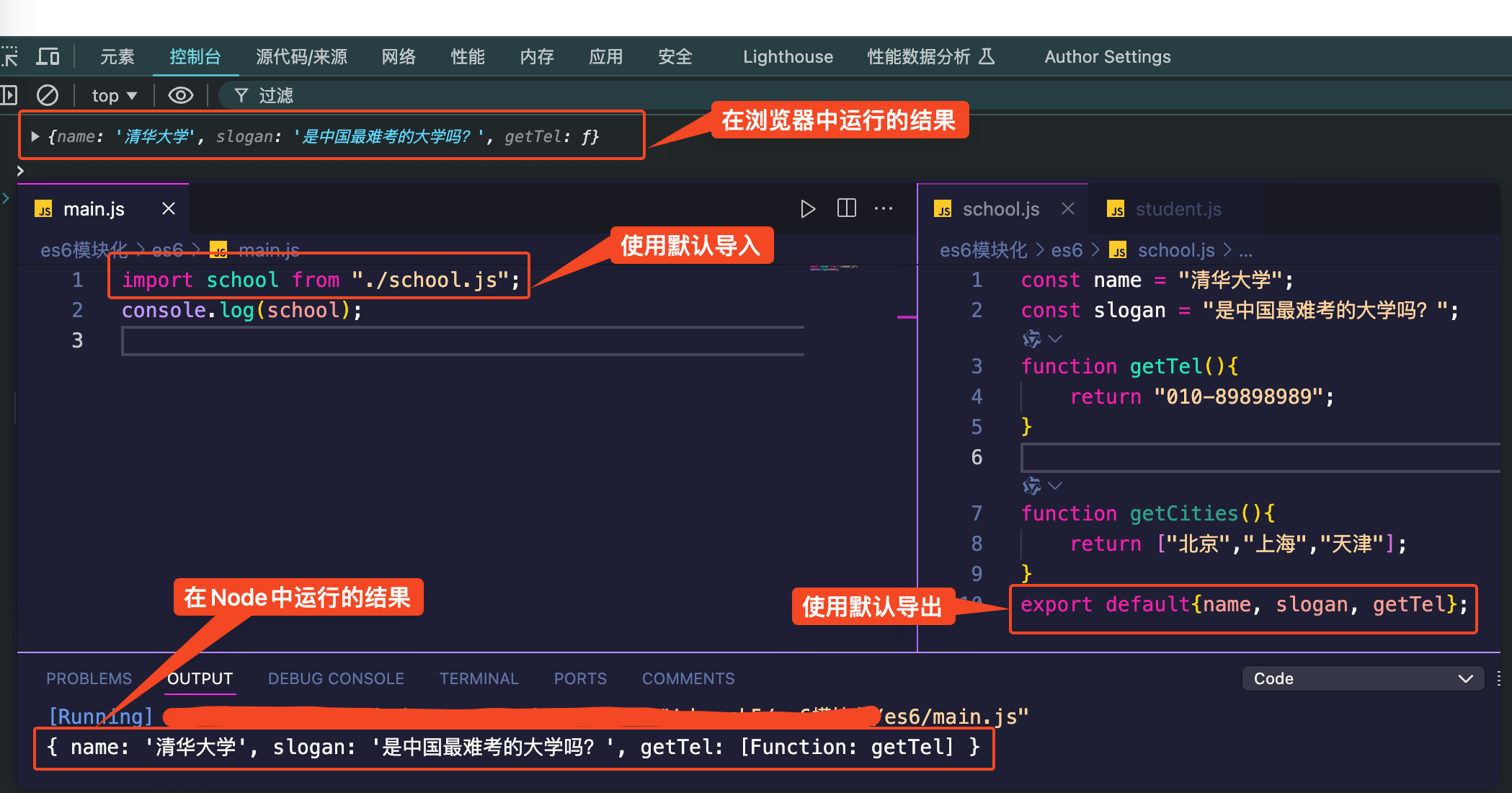This screenshot has width=1512, height=793.
Task: Open the TERMINAL panel tab
Action: click(479, 678)
